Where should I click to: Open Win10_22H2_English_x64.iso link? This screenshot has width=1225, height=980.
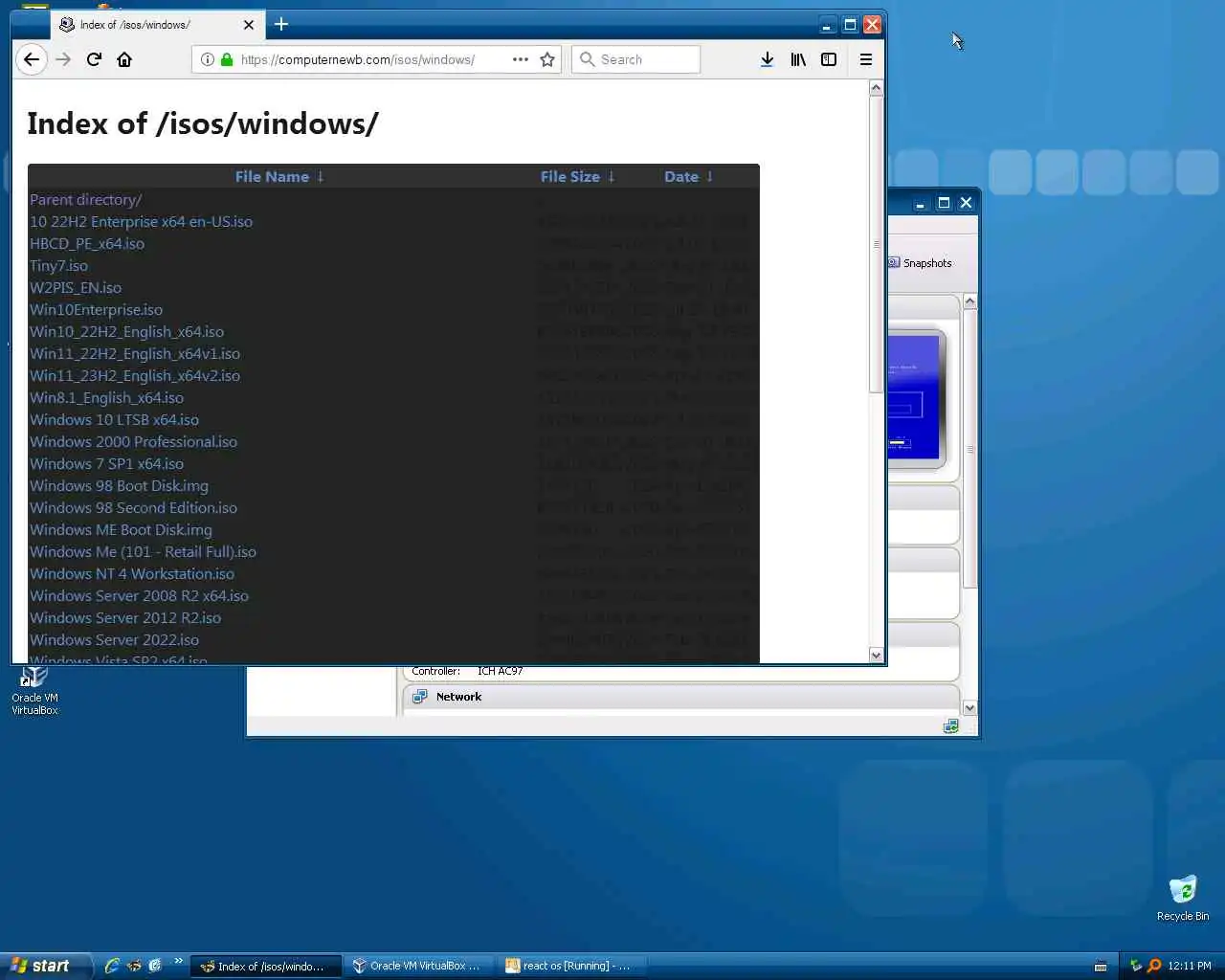click(126, 331)
